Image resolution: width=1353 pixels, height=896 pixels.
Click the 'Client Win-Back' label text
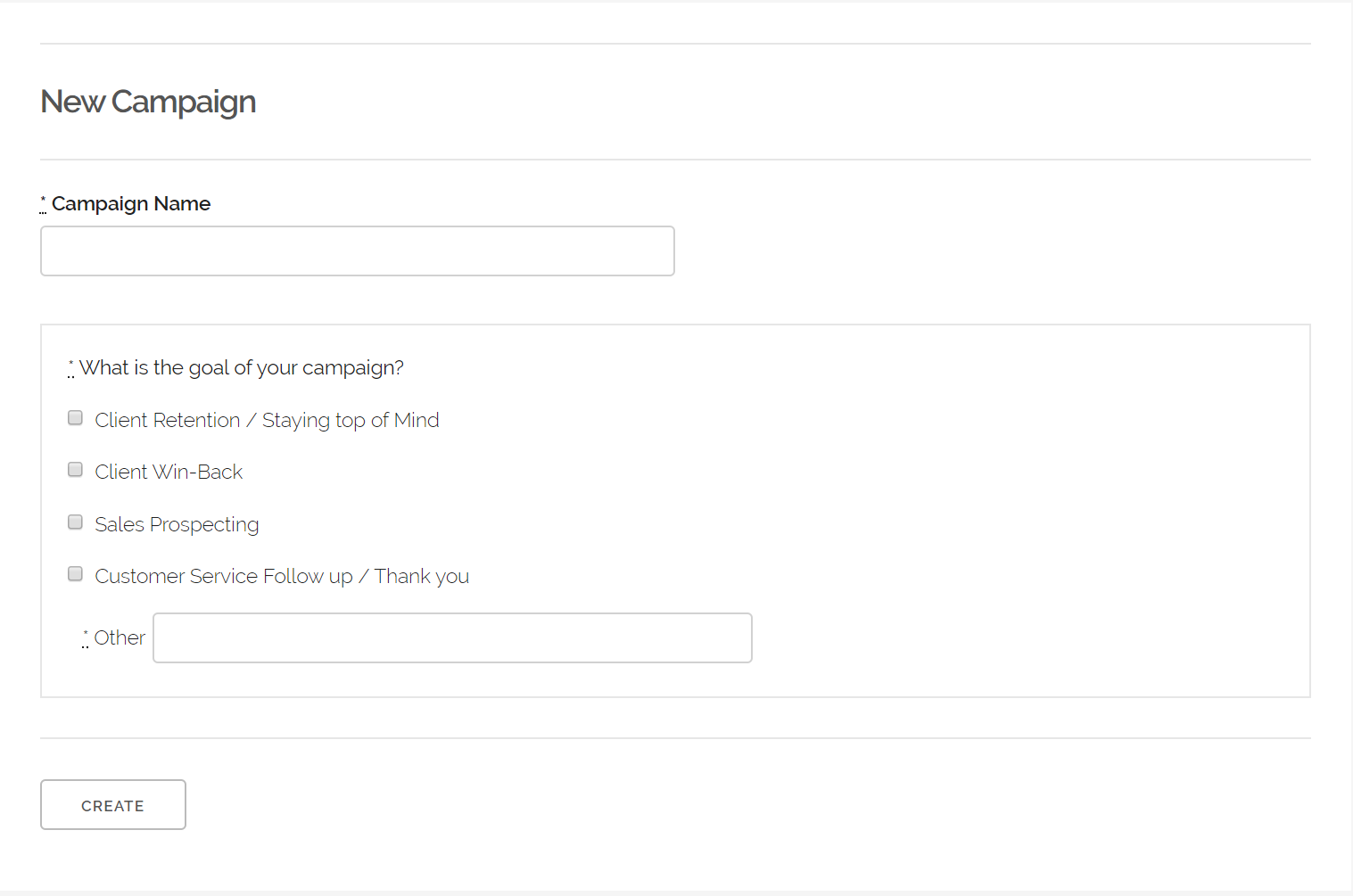point(169,472)
